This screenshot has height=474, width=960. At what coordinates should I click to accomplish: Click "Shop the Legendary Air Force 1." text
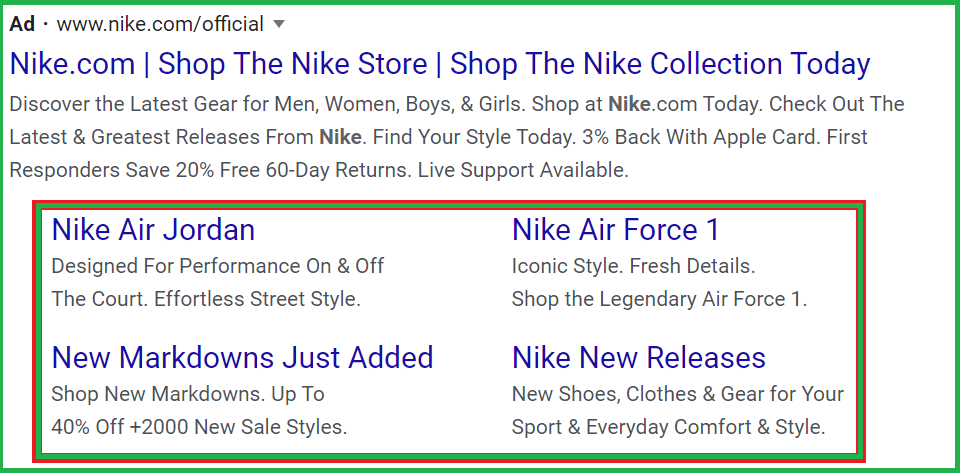(x=659, y=299)
